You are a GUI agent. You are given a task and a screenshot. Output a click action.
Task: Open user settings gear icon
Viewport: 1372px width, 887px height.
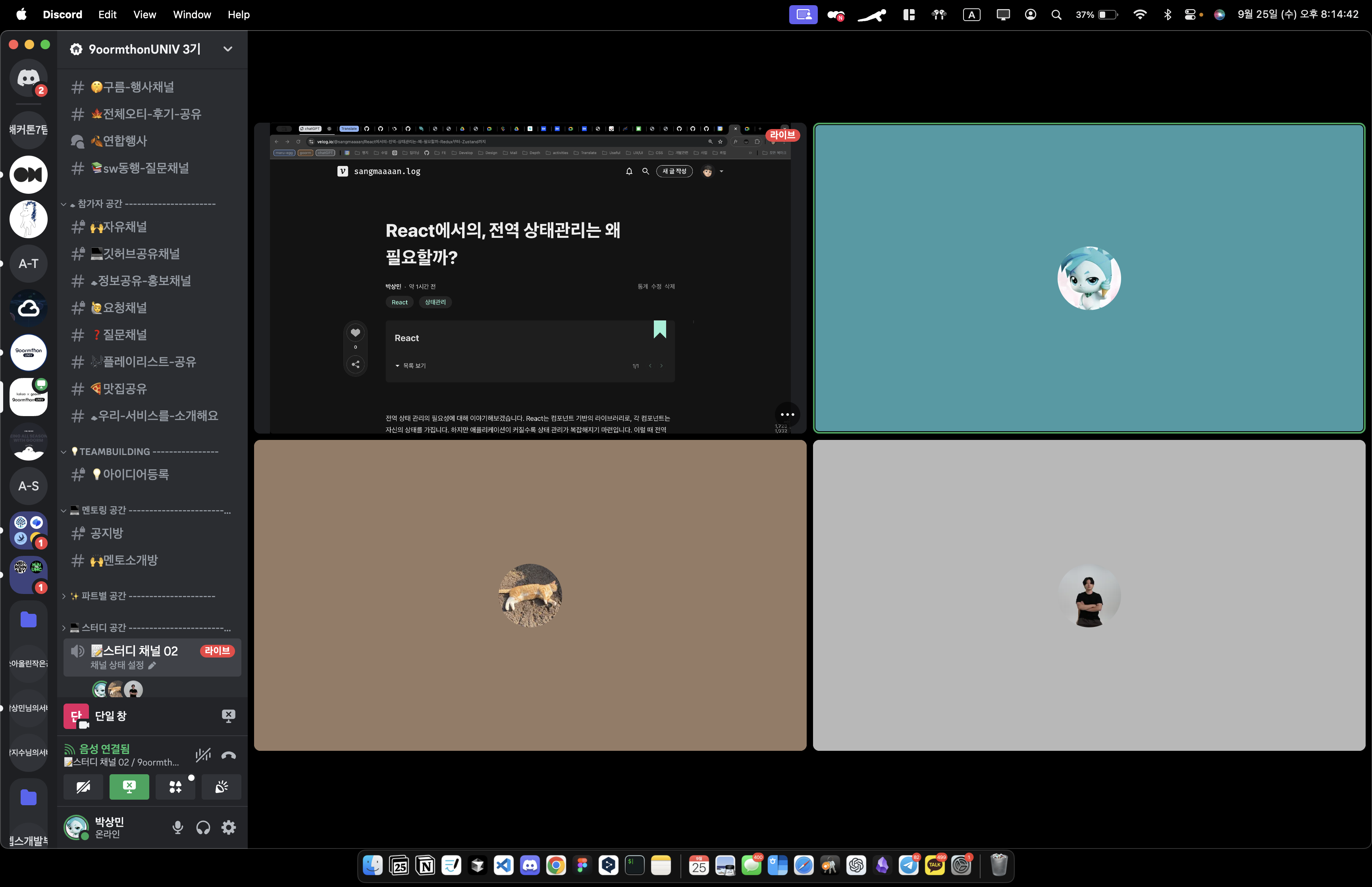229,828
